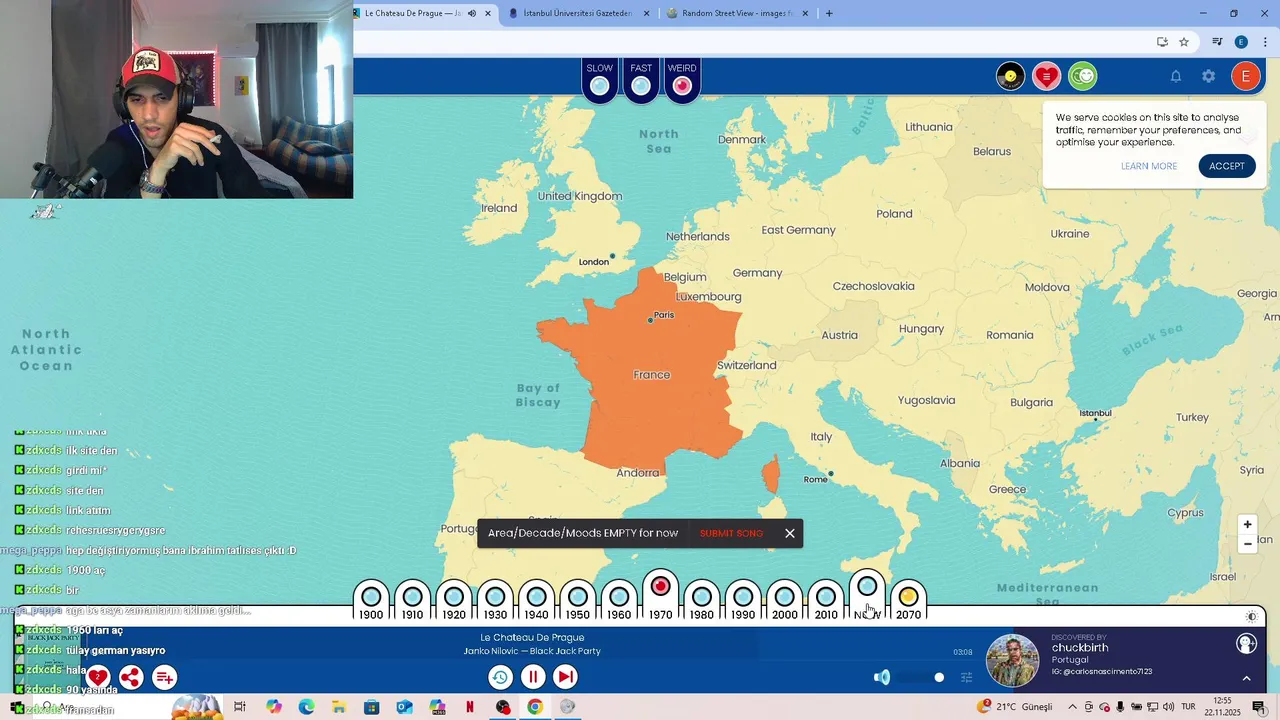
Task: Open the green smiley friends icon
Action: [x=1082, y=76]
